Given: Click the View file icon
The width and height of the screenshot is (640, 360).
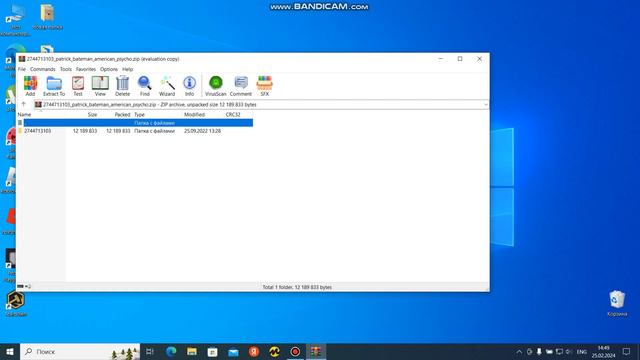Looking at the screenshot, I should coord(100,86).
